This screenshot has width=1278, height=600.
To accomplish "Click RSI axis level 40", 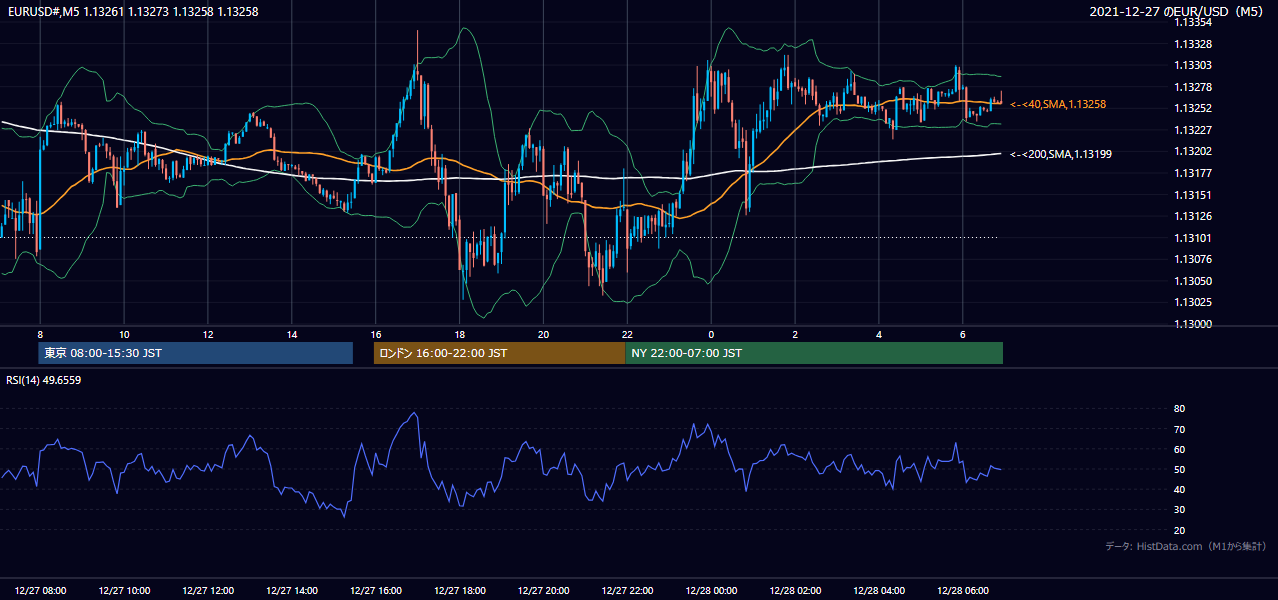I will (x=1180, y=490).
